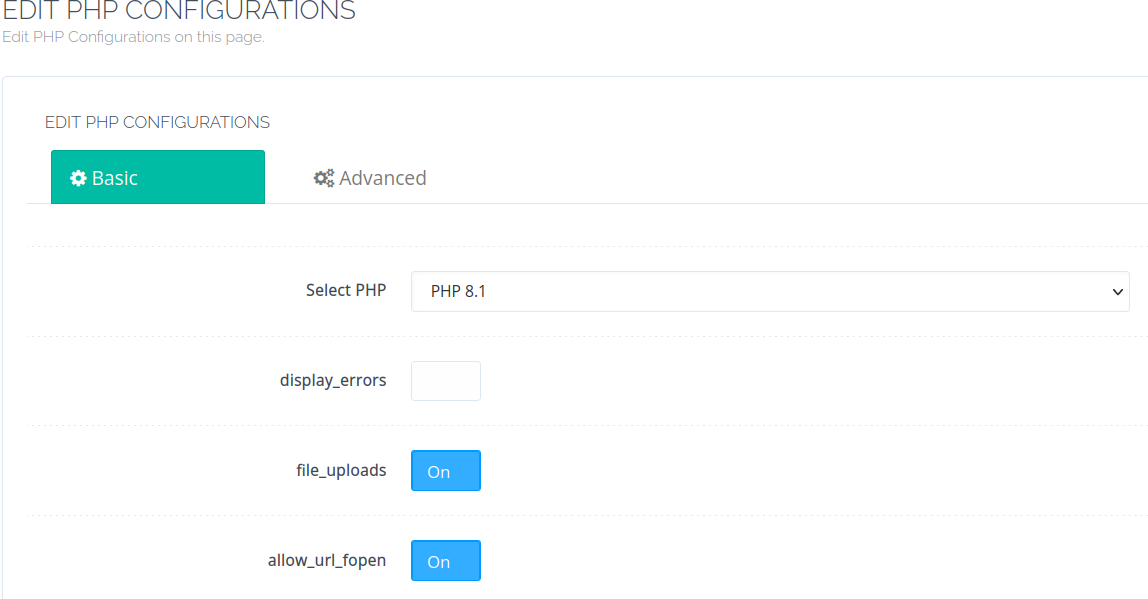Screen dimensions: 1148x599
Task: Switch to the Basic tab
Action: point(157,177)
